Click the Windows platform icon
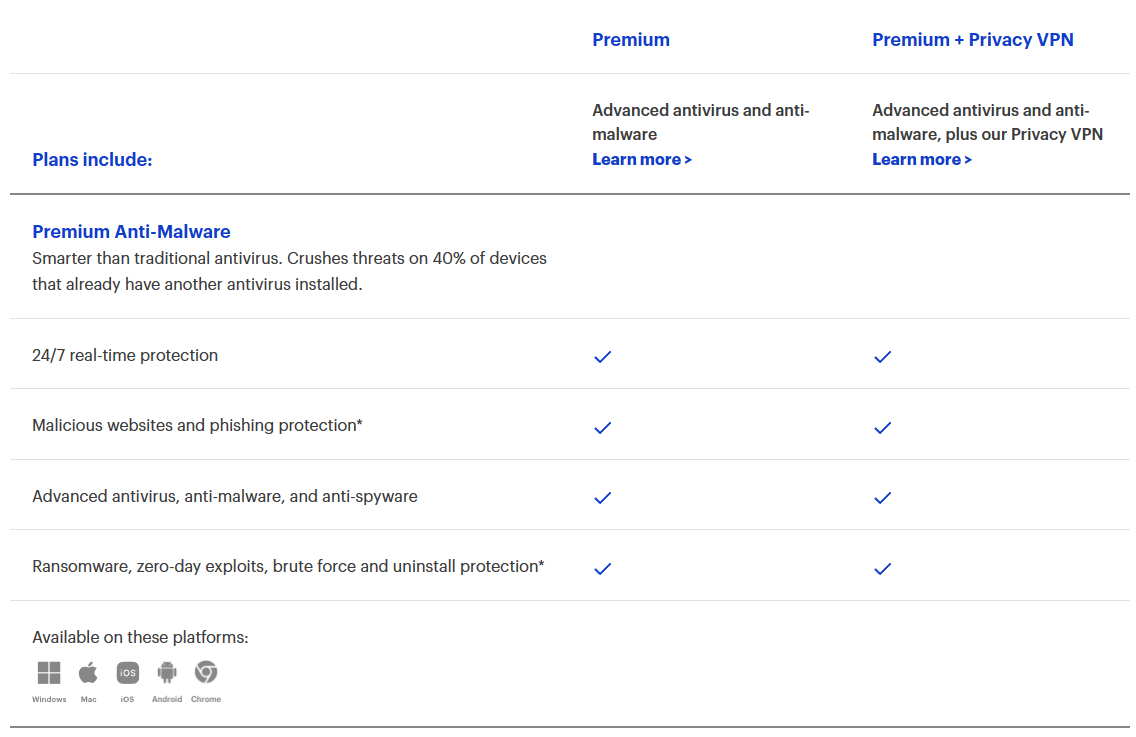 pyautogui.click(x=48, y=673)
